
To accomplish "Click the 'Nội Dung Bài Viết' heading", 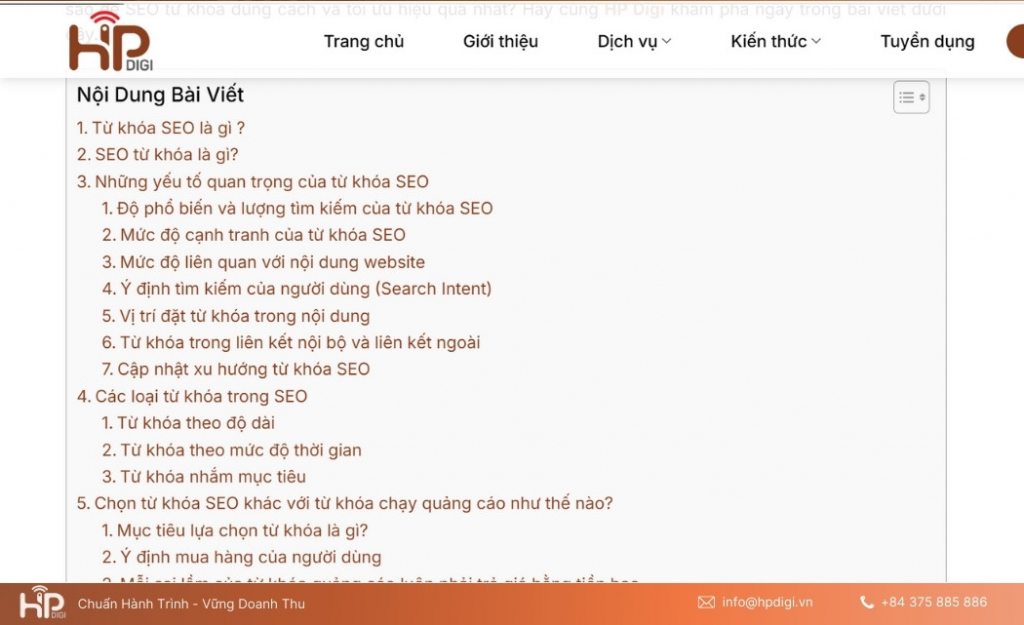I will point(160,95).
